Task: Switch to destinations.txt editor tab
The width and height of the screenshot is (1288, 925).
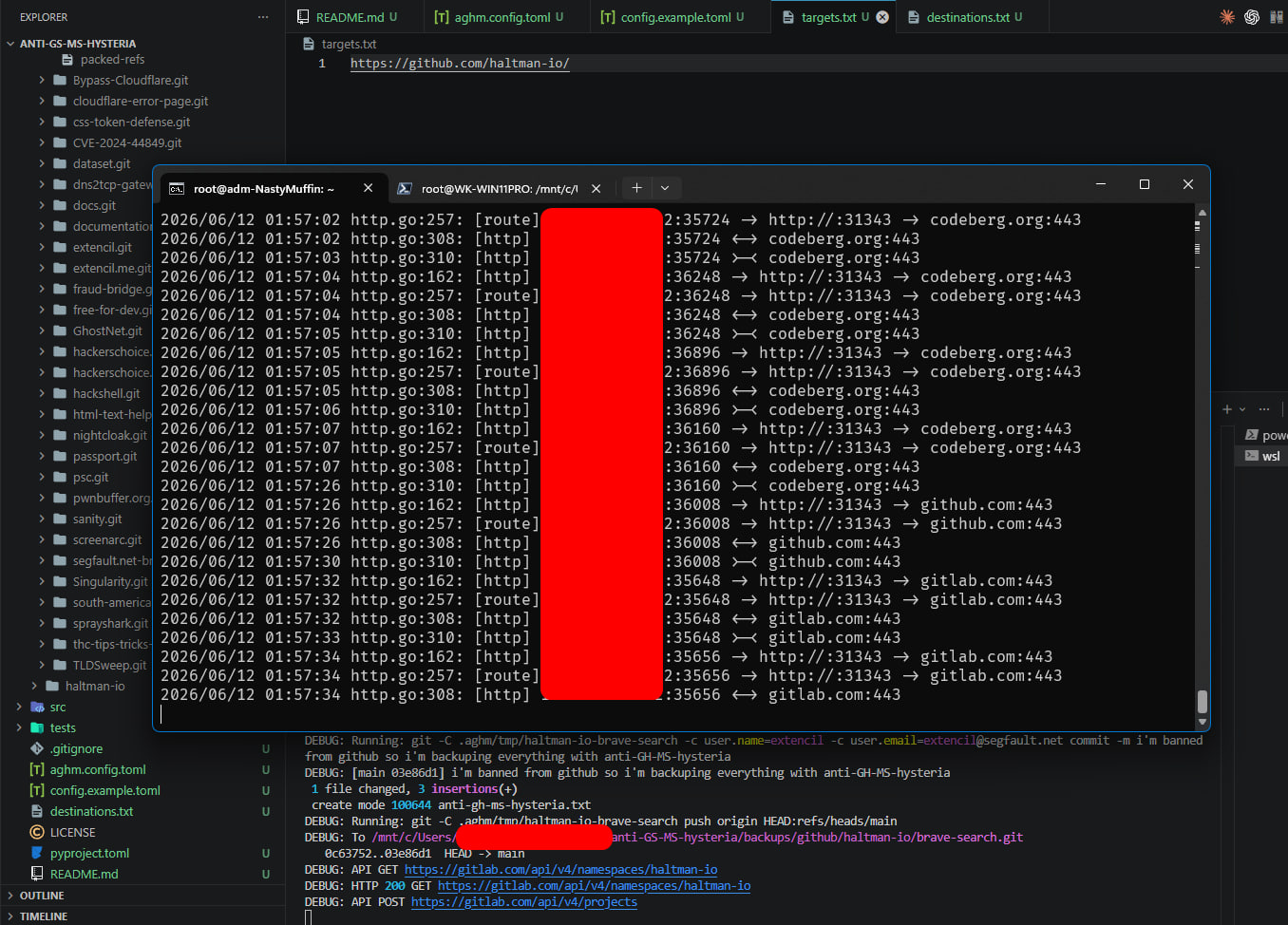Action: coord(973,17)
